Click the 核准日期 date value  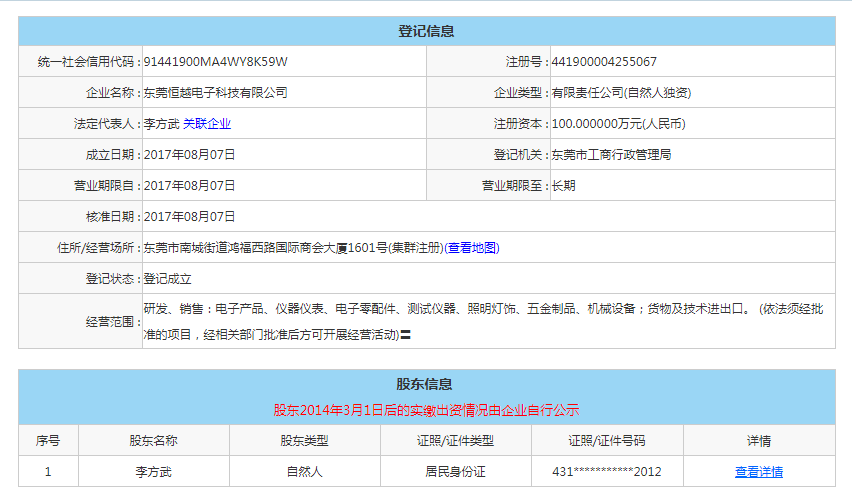189,217
